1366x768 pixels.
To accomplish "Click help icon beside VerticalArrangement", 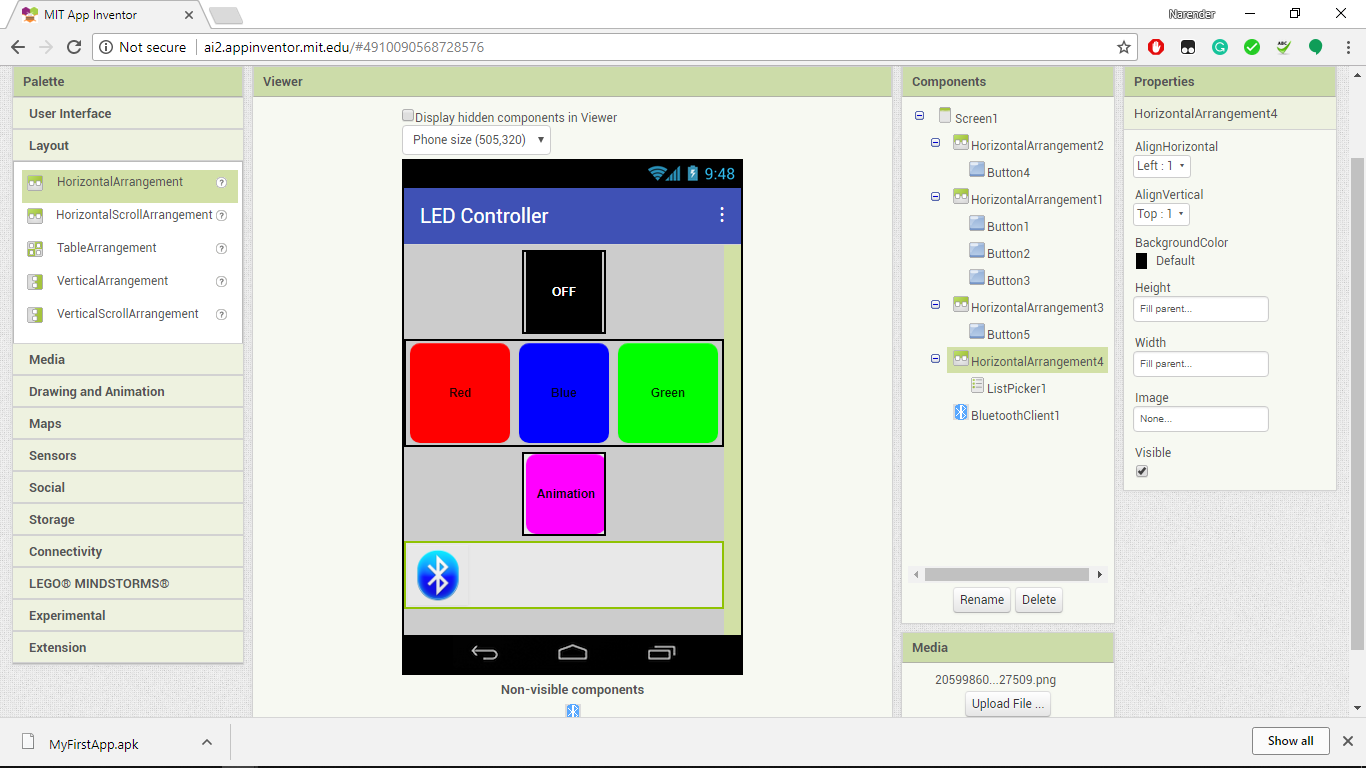I will 221,282.
